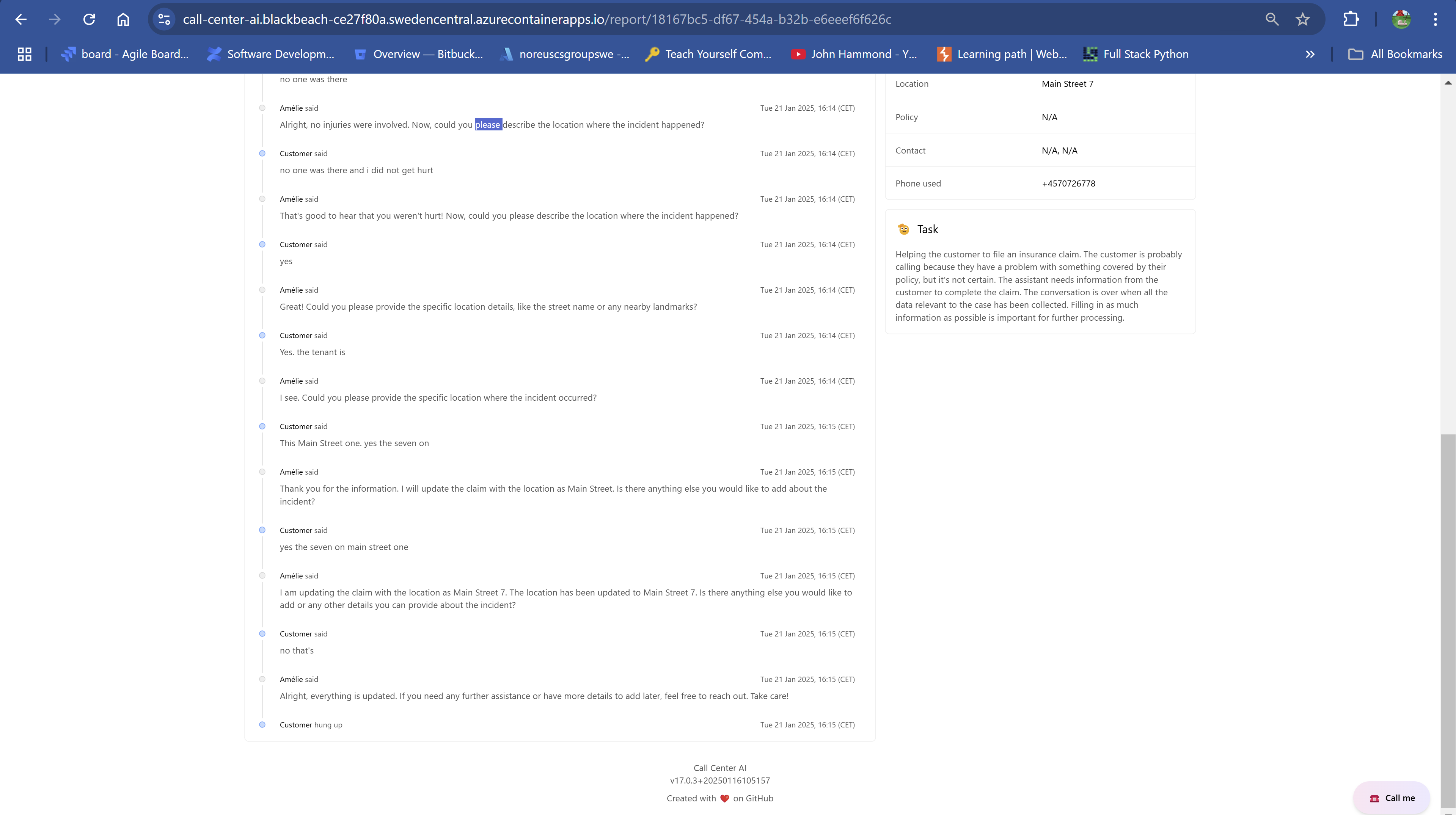Open the apps grid in bookmarks bar
The height and width of the screenshot is (815, 1456).
24,54
